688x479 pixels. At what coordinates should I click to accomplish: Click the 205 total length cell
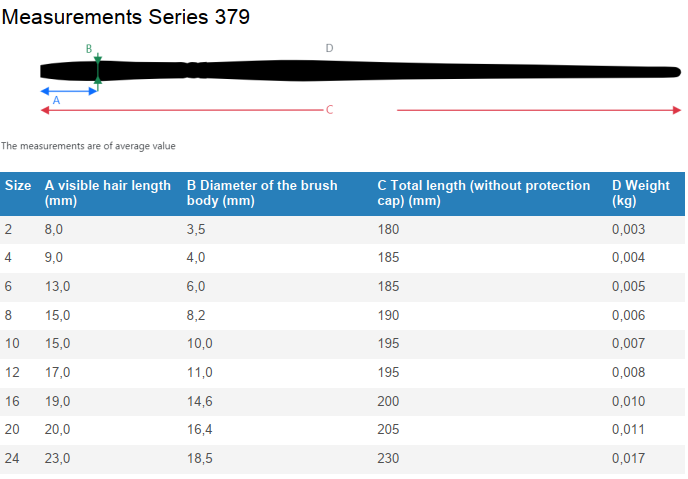click(x=388, y=429)
